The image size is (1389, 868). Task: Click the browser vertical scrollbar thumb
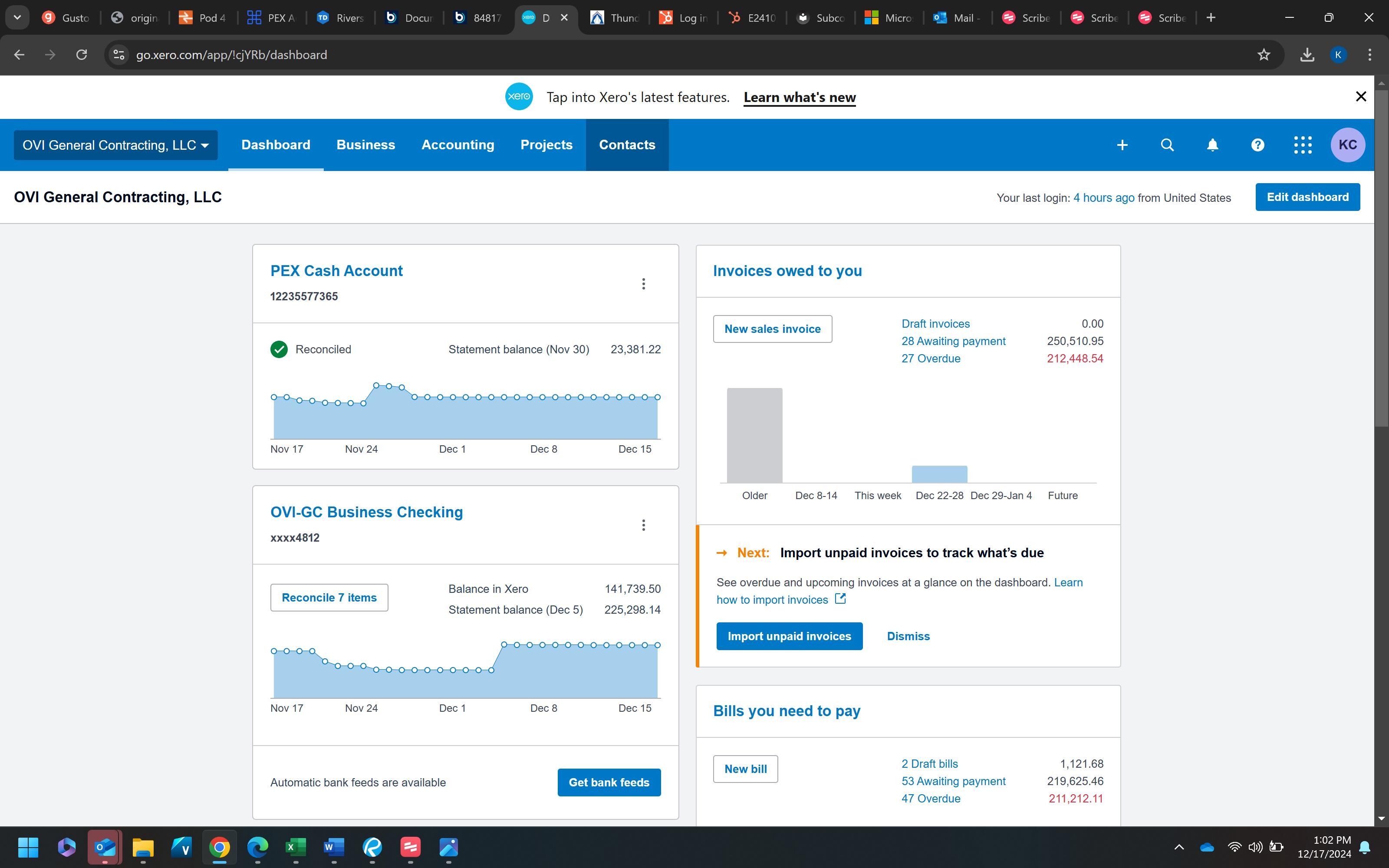pos(1381,258)
